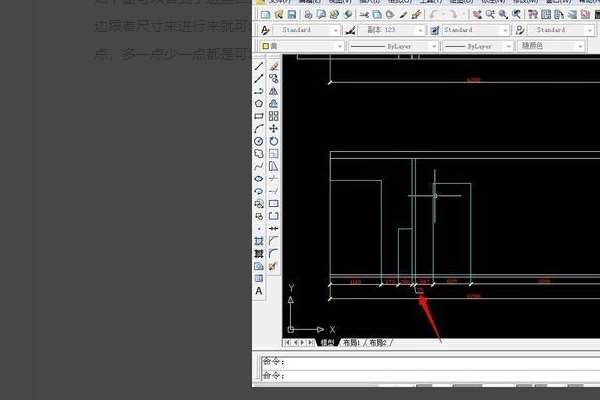
Task: Select the Chamfer tool
Action: [273, 241]
